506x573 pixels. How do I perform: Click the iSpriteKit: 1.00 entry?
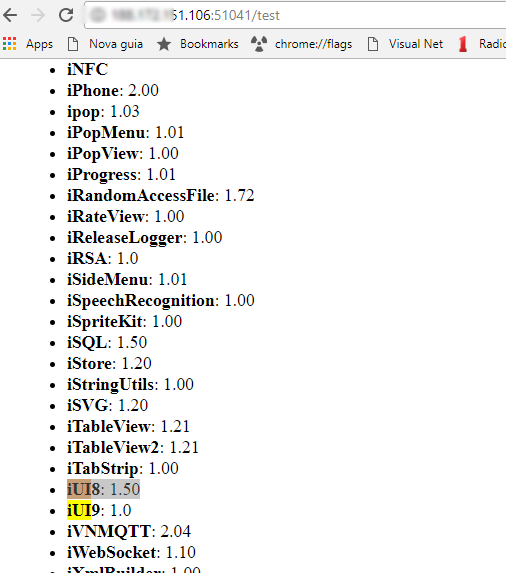124,322
